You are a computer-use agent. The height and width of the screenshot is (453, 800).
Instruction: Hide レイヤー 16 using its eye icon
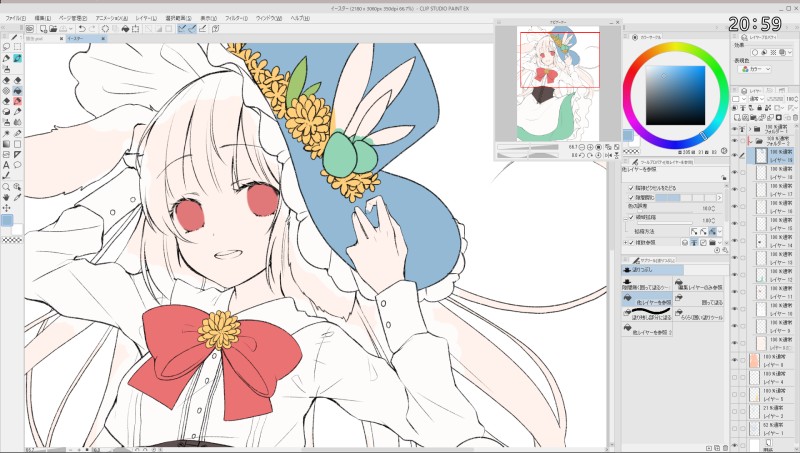click(x=735, y=207)
